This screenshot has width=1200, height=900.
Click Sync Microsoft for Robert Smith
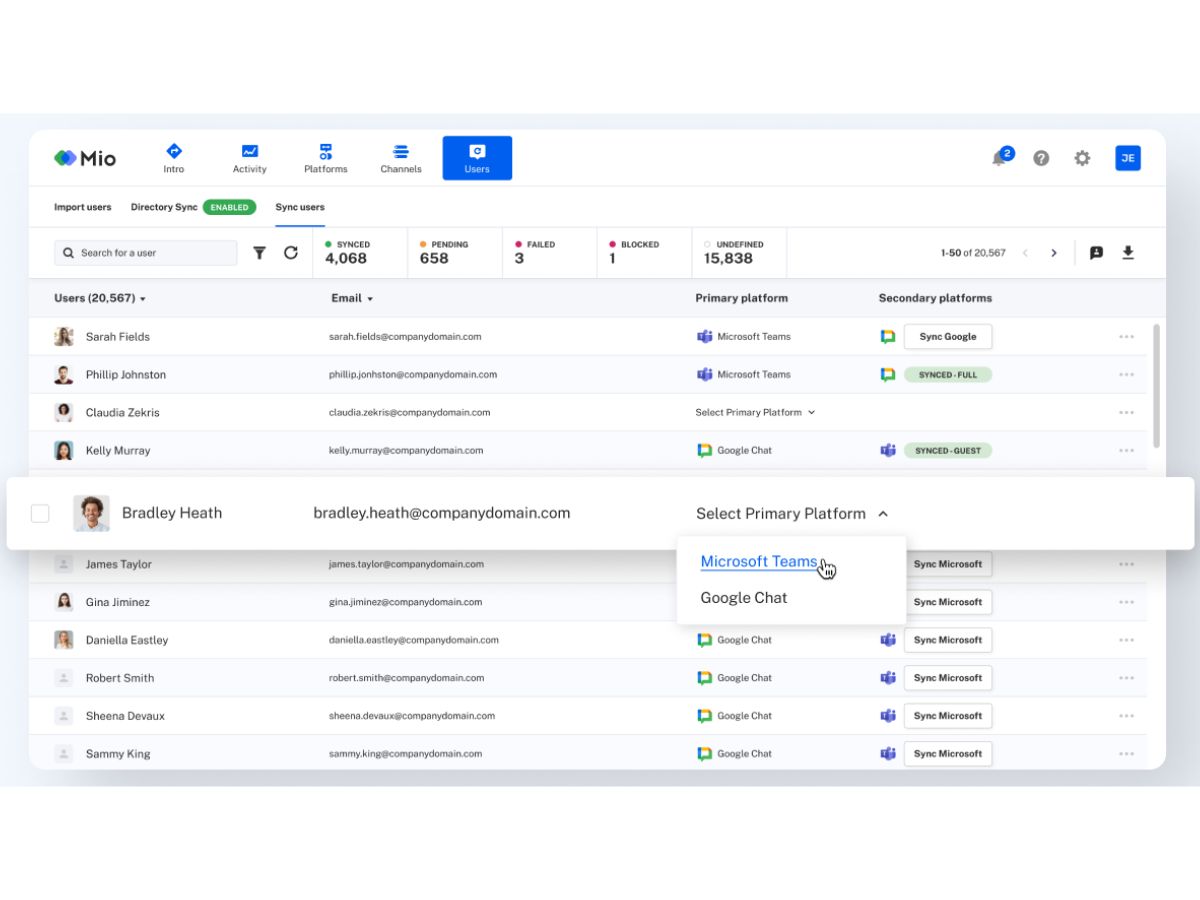coord(948,678)
